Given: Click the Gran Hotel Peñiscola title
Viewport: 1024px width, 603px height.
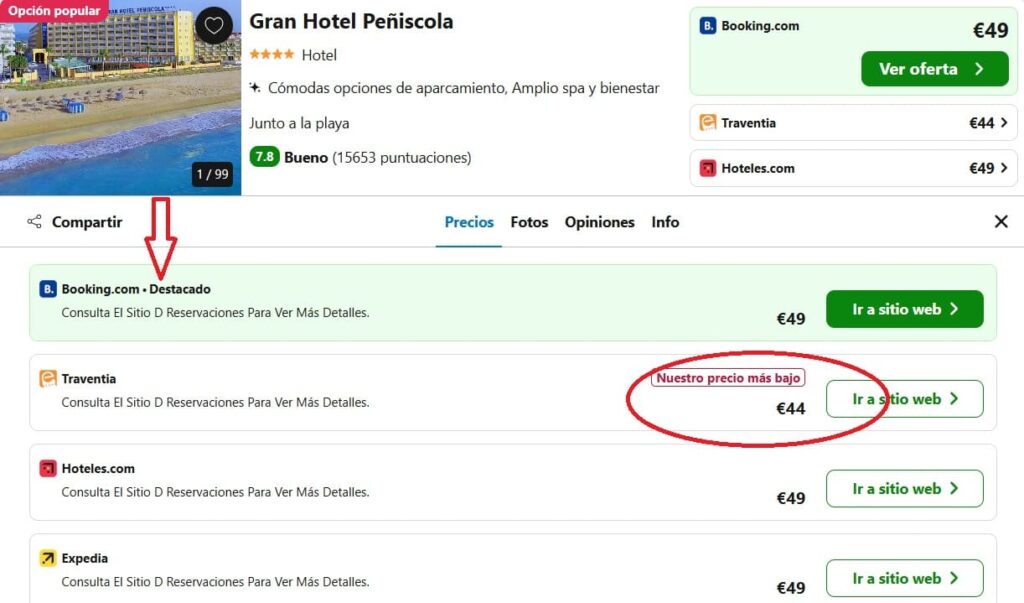Looking at the screenshot, I should pyautogui.click(x=351, y=22).
